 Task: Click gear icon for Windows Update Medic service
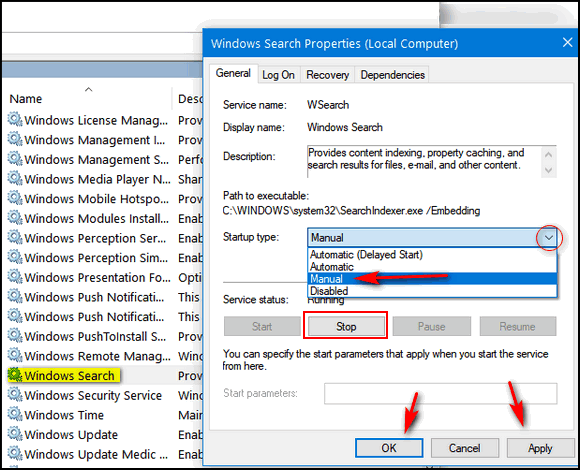click(15, 453)
